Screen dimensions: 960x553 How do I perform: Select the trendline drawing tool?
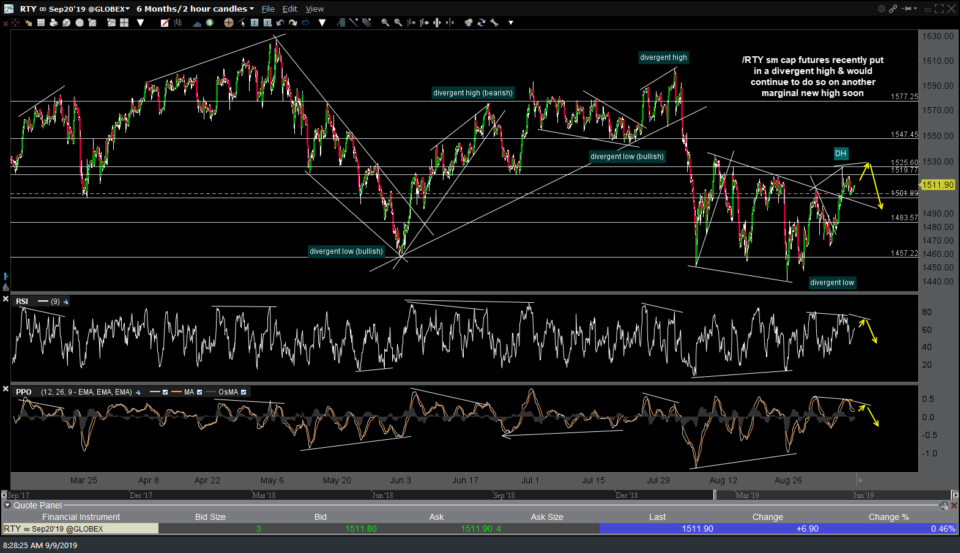tap(354, 23)
